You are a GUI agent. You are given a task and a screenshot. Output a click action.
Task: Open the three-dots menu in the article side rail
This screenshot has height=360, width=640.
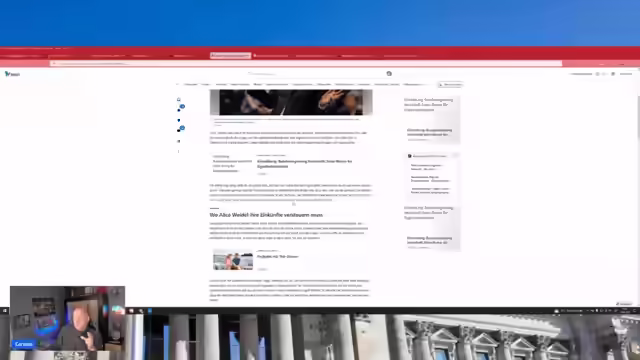178,151
